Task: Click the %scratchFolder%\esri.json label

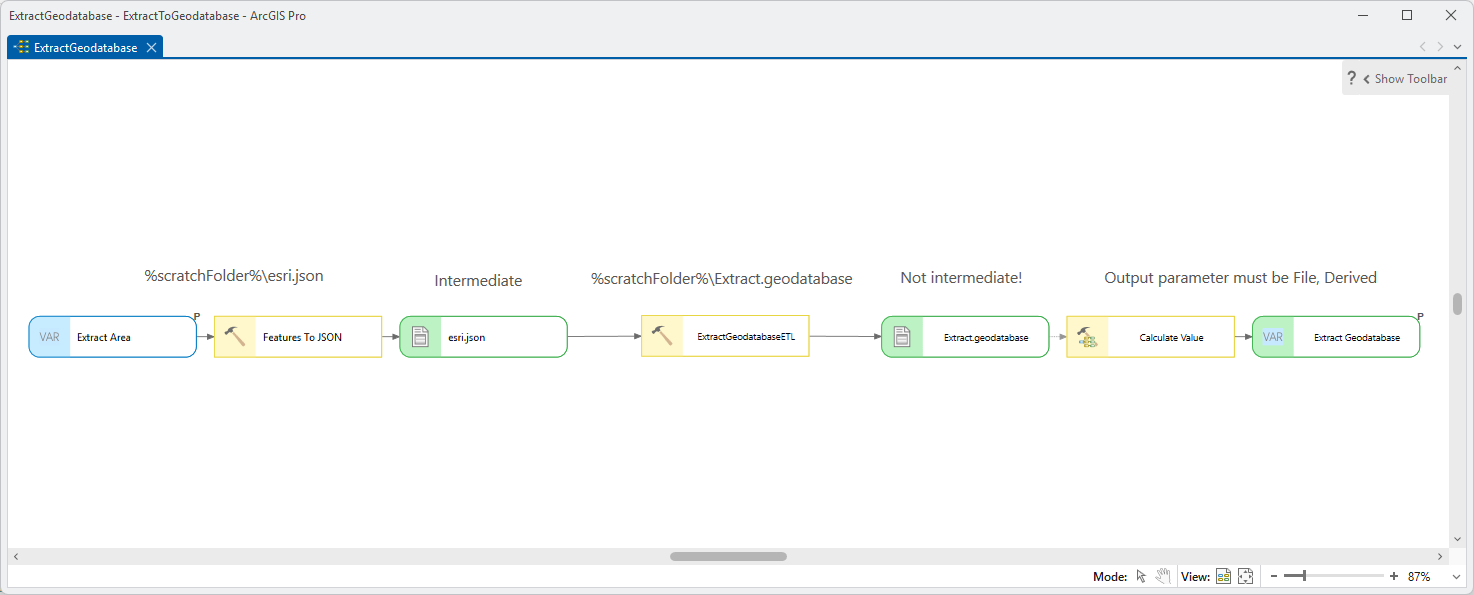Action: point(234,276)
